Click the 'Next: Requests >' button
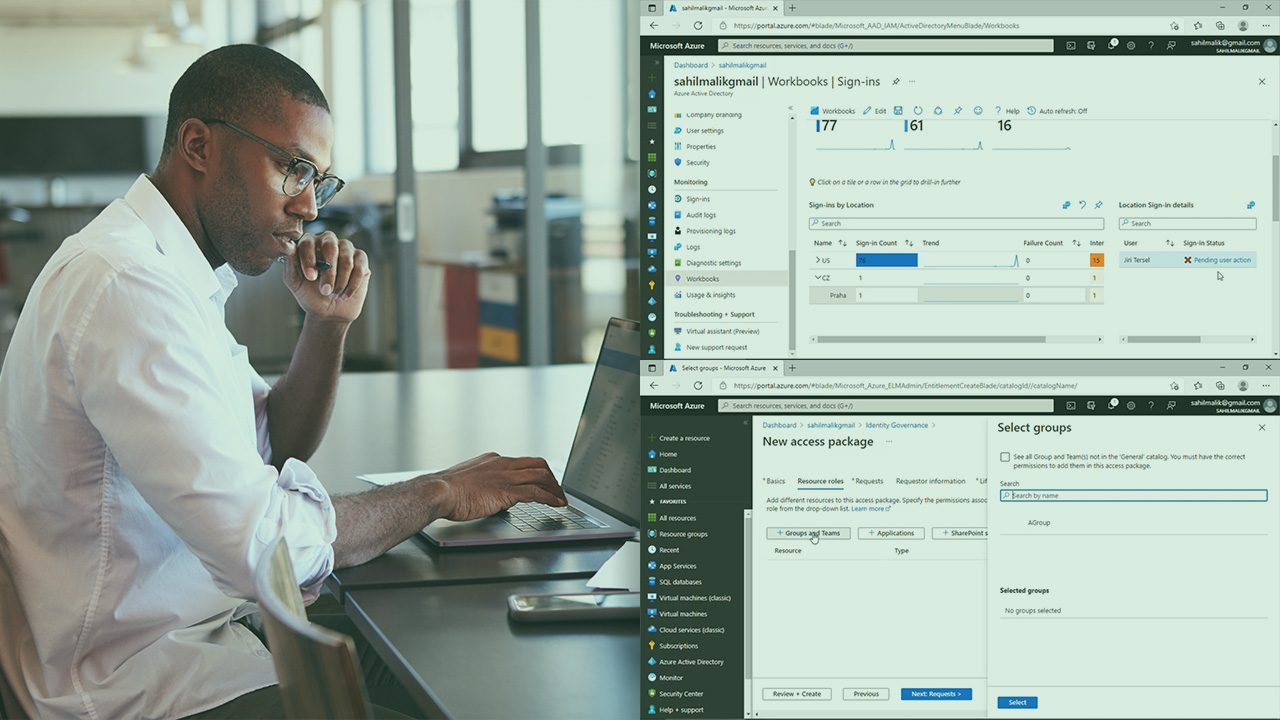This screenshot has height=720, width=1280. [935, 694]
